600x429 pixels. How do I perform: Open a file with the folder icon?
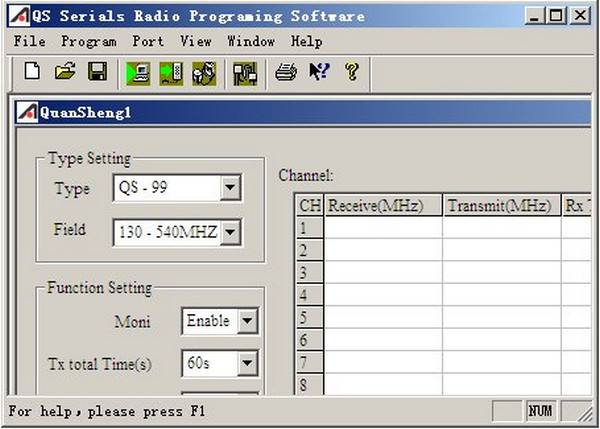pos(65,72)
